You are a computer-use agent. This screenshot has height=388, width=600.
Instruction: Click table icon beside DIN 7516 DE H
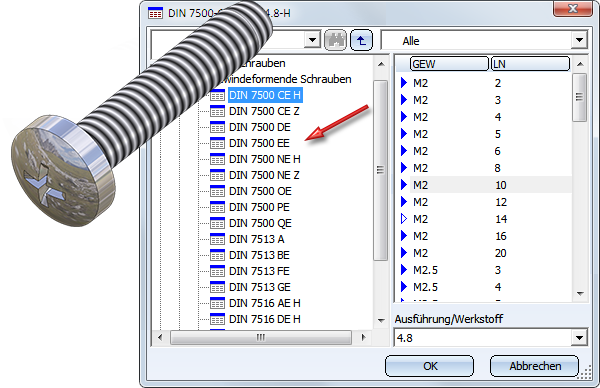tap(217, 319)
